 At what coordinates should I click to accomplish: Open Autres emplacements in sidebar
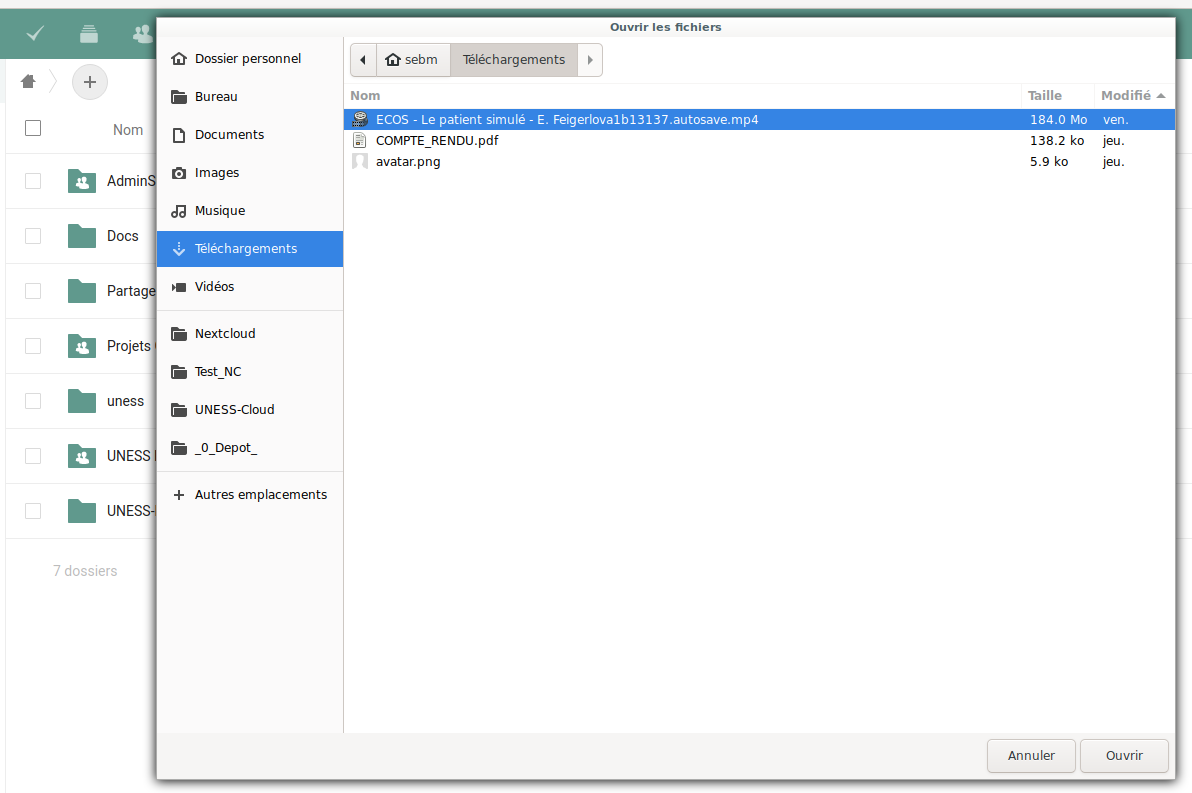tap(260, 495)
